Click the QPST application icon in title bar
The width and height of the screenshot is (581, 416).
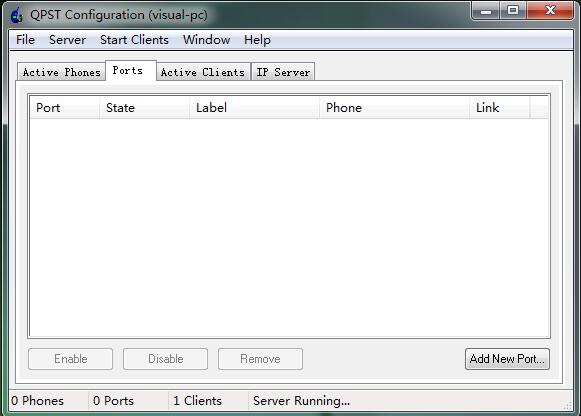click(x=17, y=15)
